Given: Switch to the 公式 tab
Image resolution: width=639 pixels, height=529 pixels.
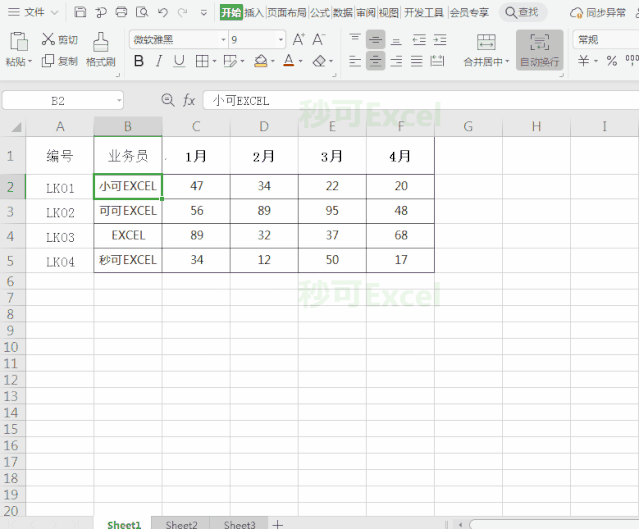Looking at the screenshot, I should (x=320, y=13).
